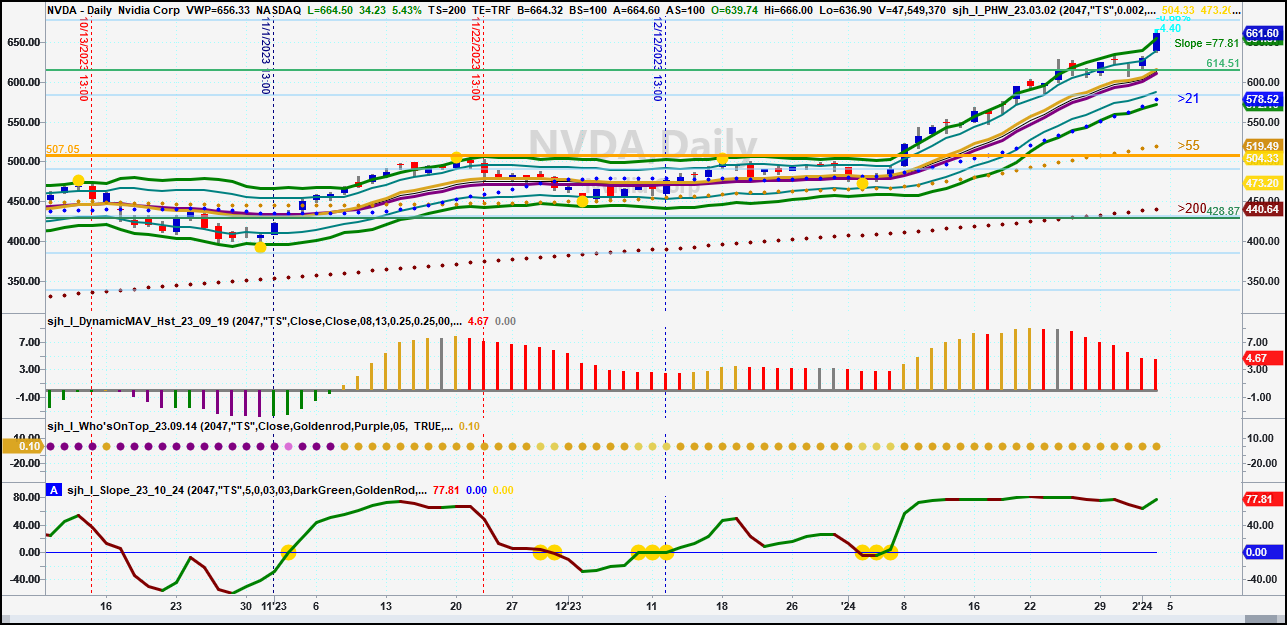Screen dimensions: 1287x625
Task: Click the "11'23" date axis label
Action: pos(274,607)
